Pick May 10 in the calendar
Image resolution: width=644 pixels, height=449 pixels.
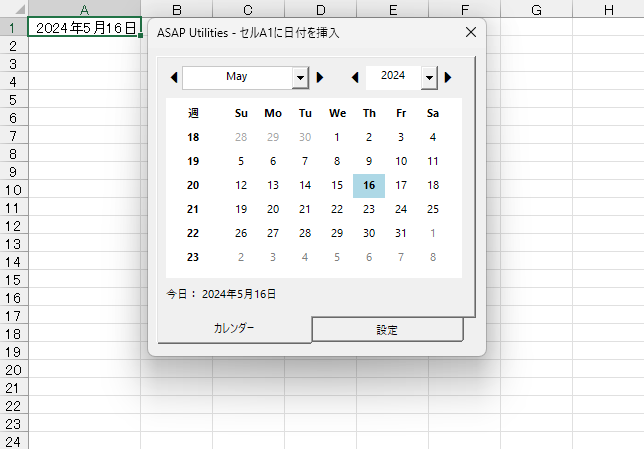(x=401, y=161)
